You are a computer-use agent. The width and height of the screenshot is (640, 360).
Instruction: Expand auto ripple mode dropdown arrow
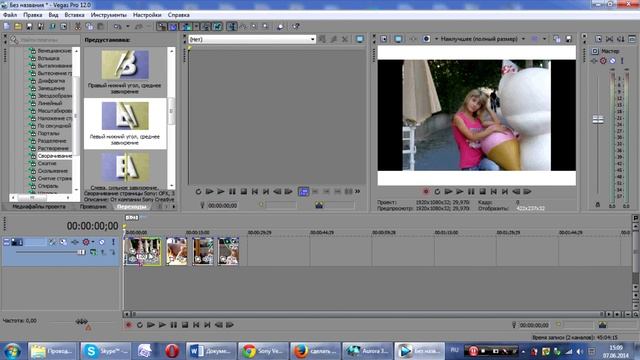[196, 27]
